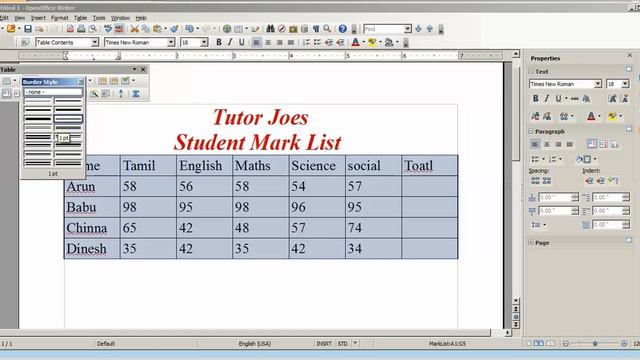Image resolution: width=640 pixels, height=360 pixels.
Task: Click the Decrease Font Size icon in sidebar
Action: 624,98
